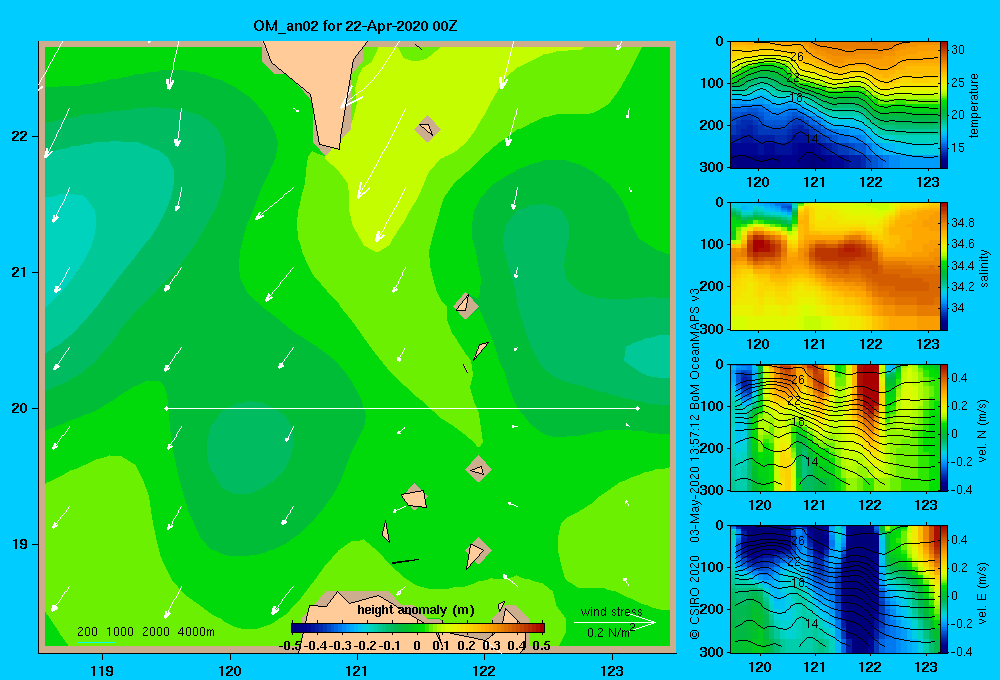Click the "-0.5" label on height anomaly bar
Viewport: 1000px width, 680px height.
(291, 646)
